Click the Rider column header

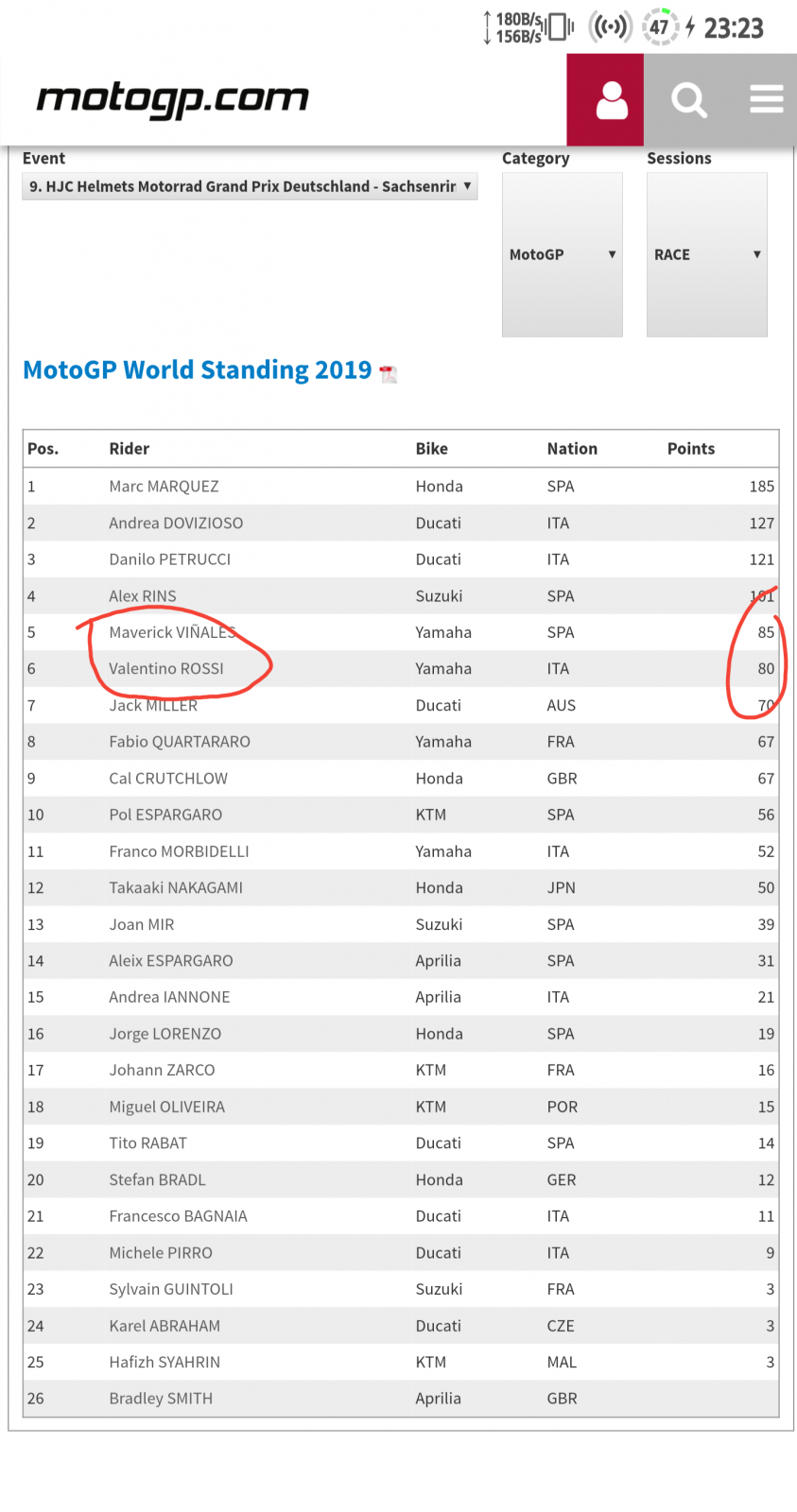130,449
